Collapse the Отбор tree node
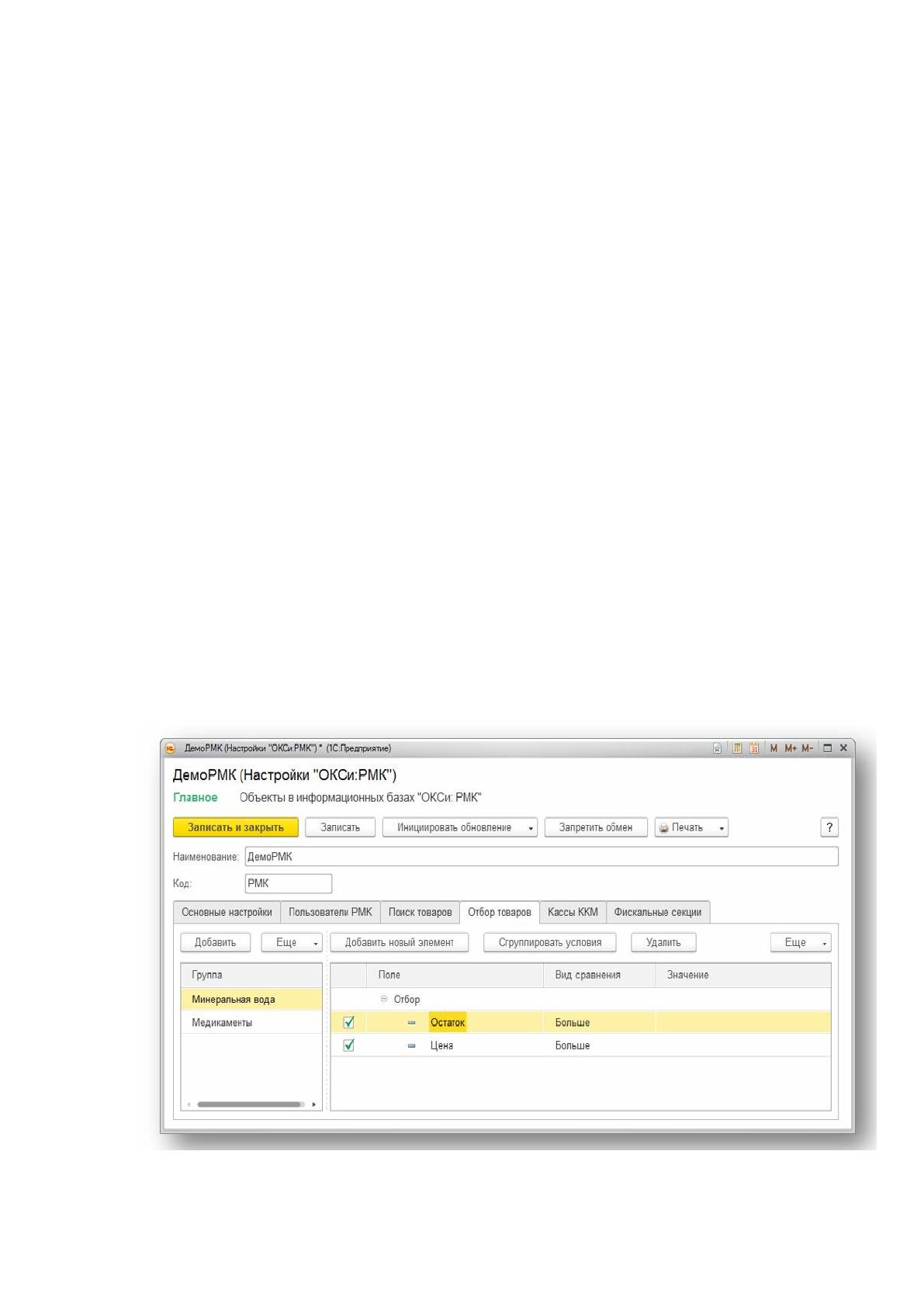Viewport: 924px width, 1307px height. (384, 999)
